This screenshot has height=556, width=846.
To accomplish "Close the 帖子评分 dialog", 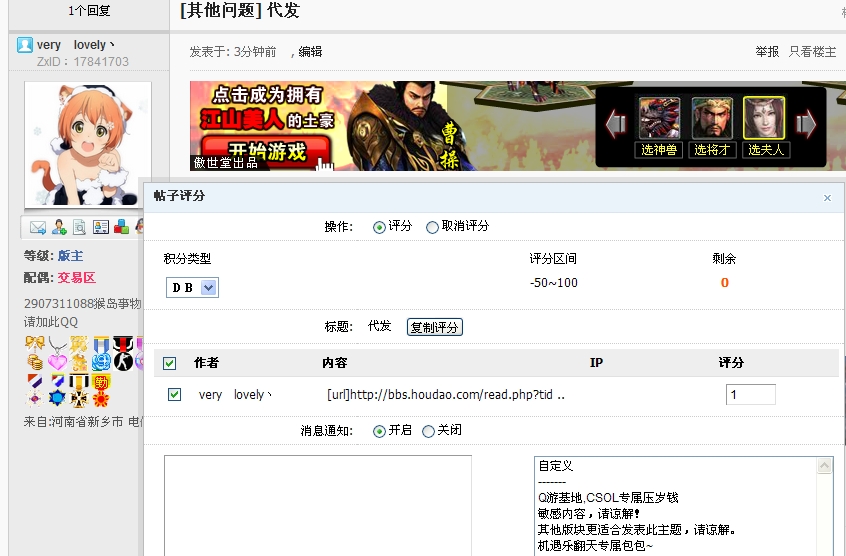I will click(827, 198).
